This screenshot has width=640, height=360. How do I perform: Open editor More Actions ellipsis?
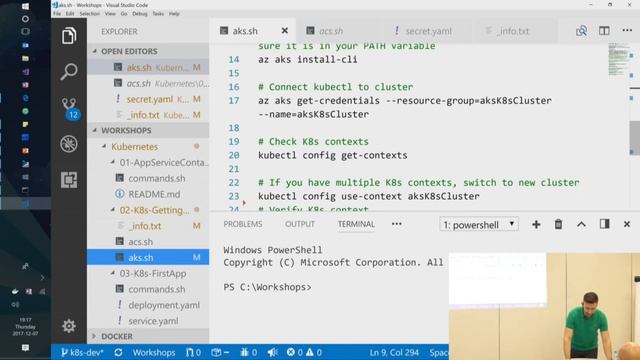pyautogui.click(x=627, y=30)
